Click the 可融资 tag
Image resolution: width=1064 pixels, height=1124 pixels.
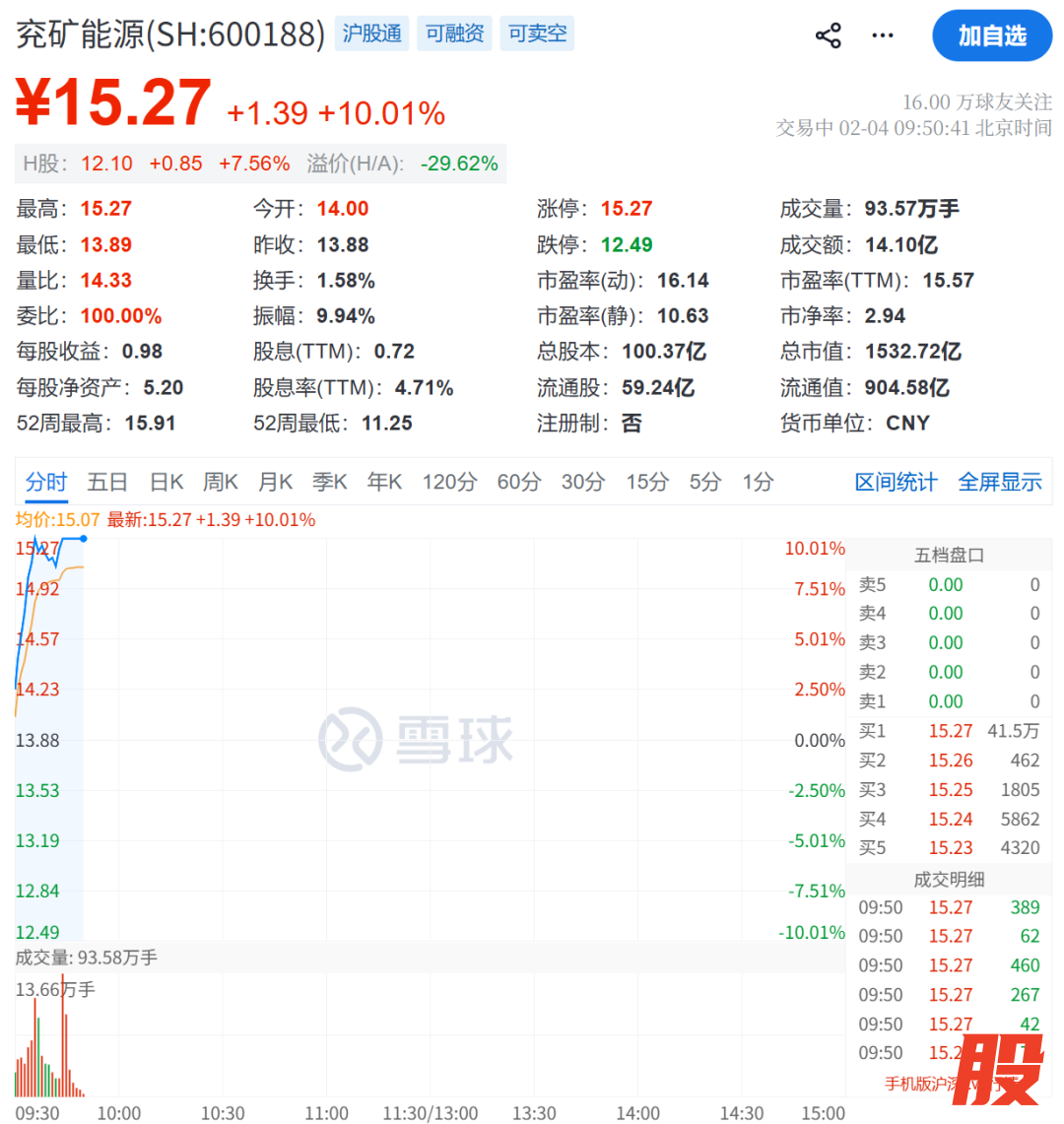tap(455, 34)
